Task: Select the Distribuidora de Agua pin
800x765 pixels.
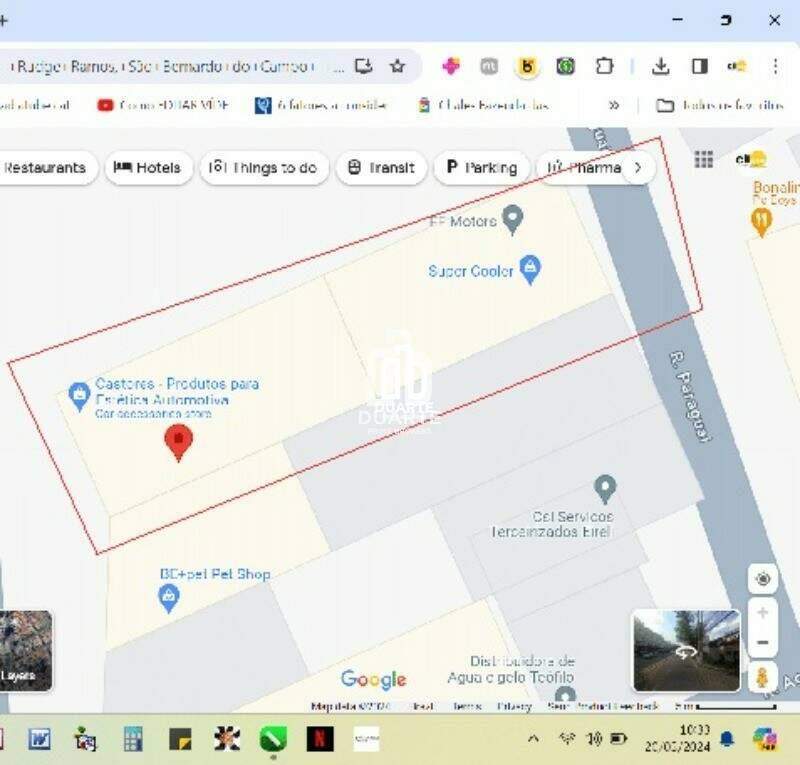Action: click(x=565, y=694)
